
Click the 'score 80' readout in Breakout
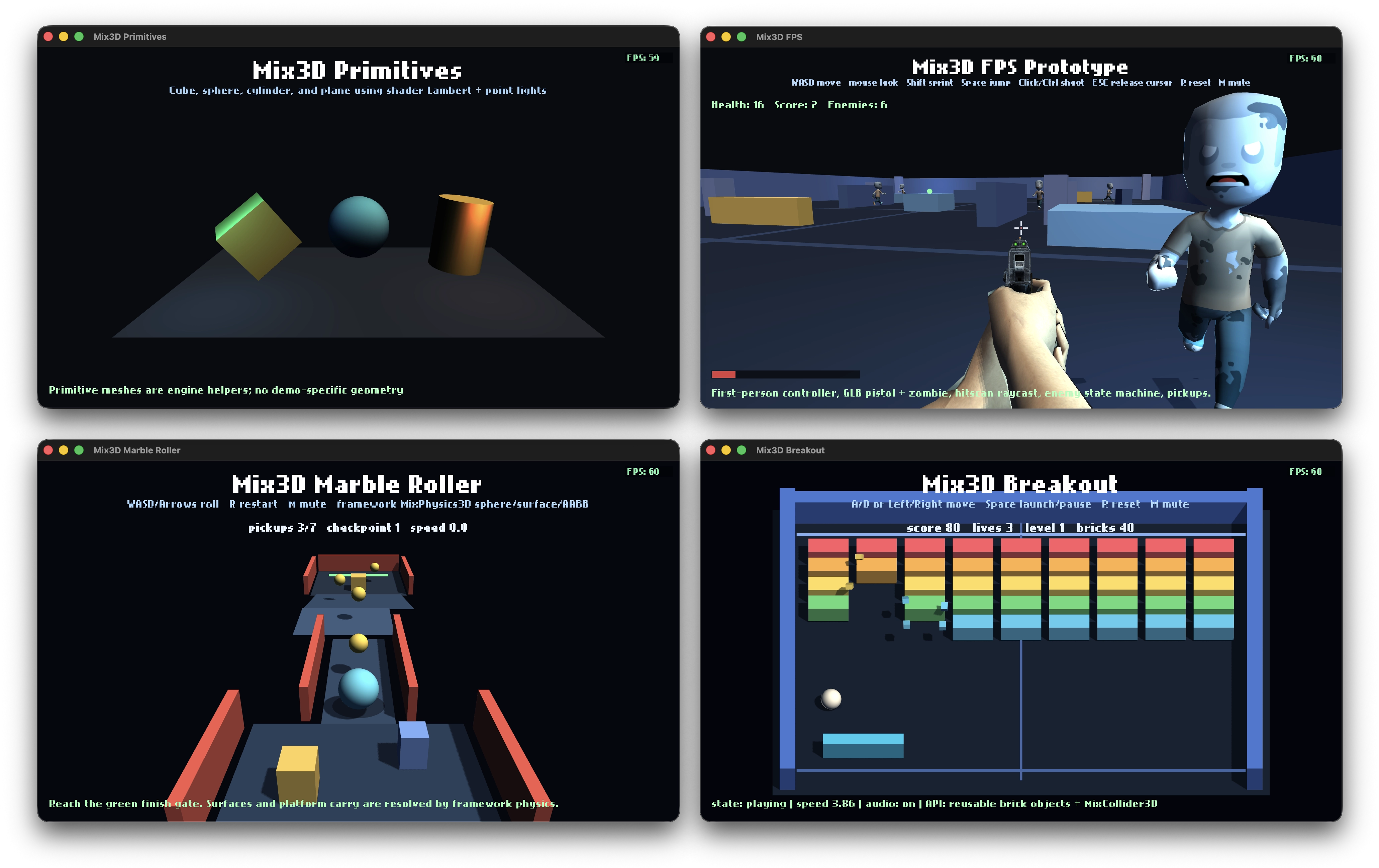click(x=933, y=528)
